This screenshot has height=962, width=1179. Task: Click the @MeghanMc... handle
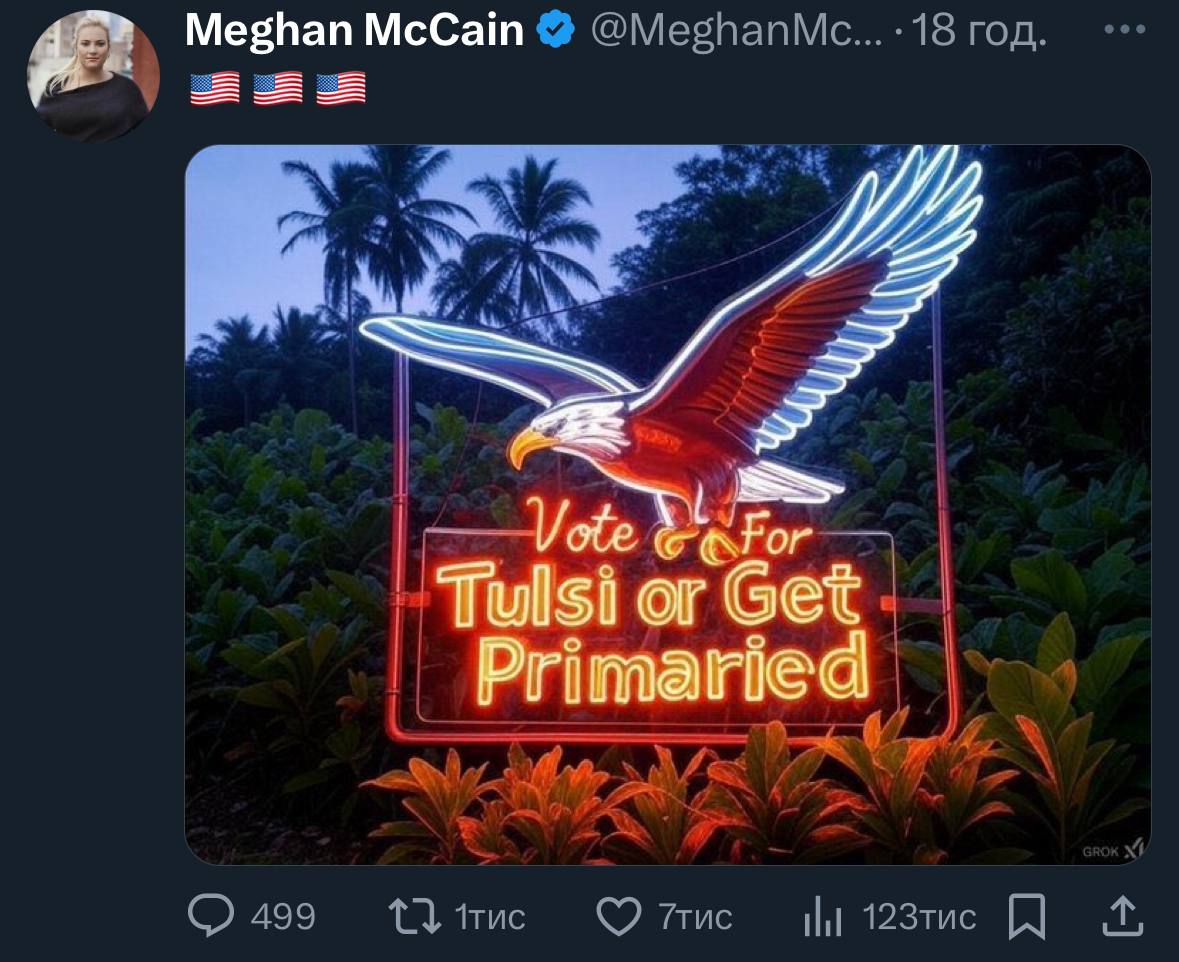(736, 32)
